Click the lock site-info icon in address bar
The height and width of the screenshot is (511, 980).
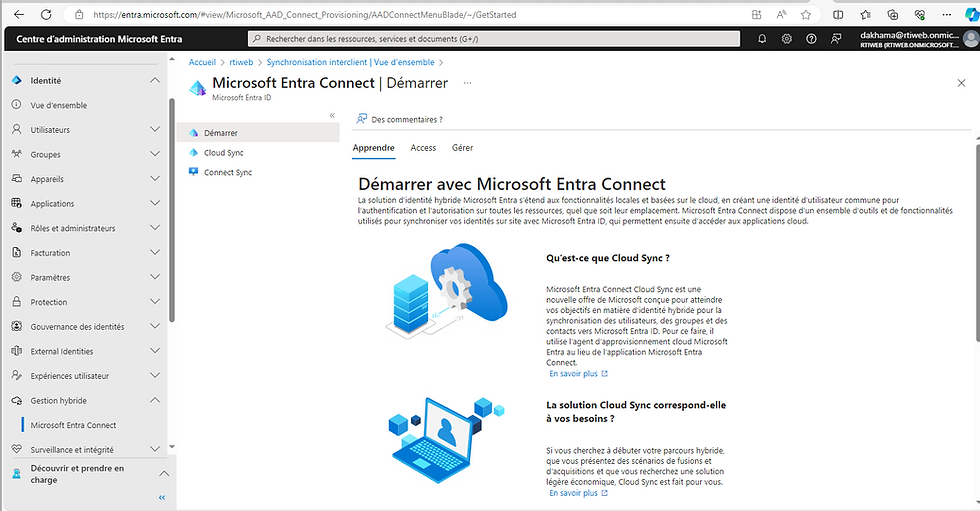point(79,14)
